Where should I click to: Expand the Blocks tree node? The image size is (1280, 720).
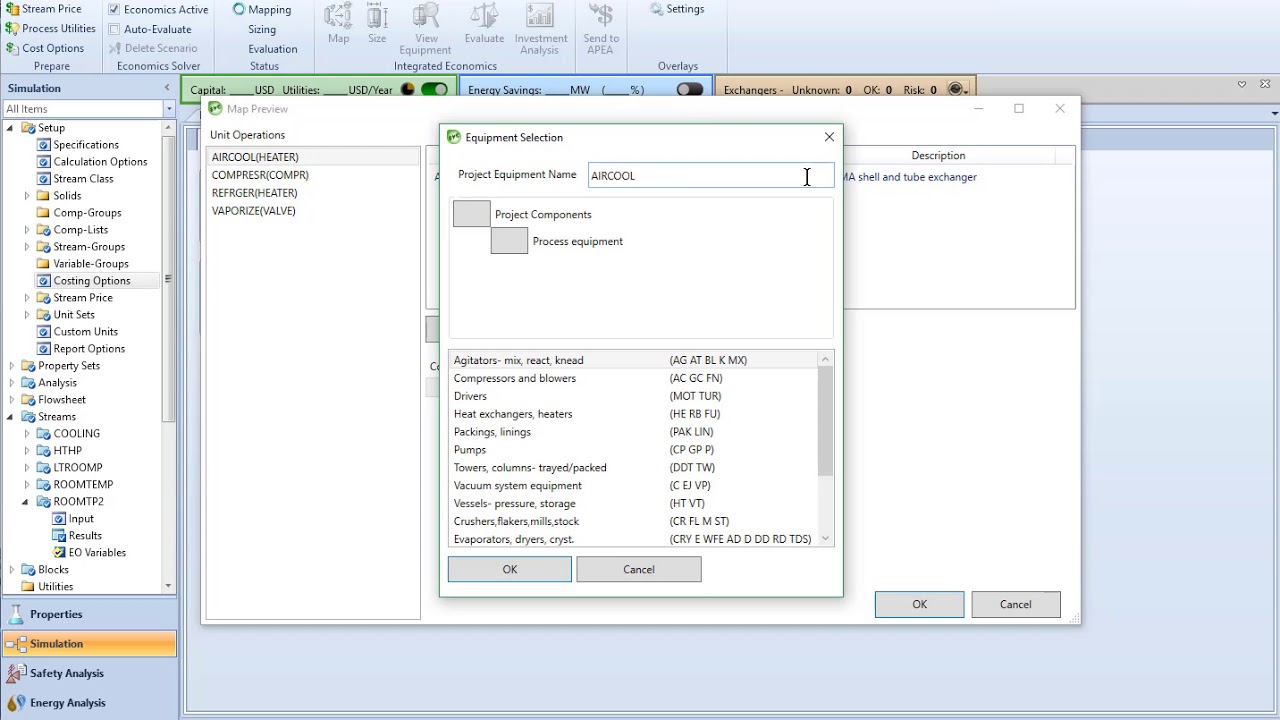point(11,570)
